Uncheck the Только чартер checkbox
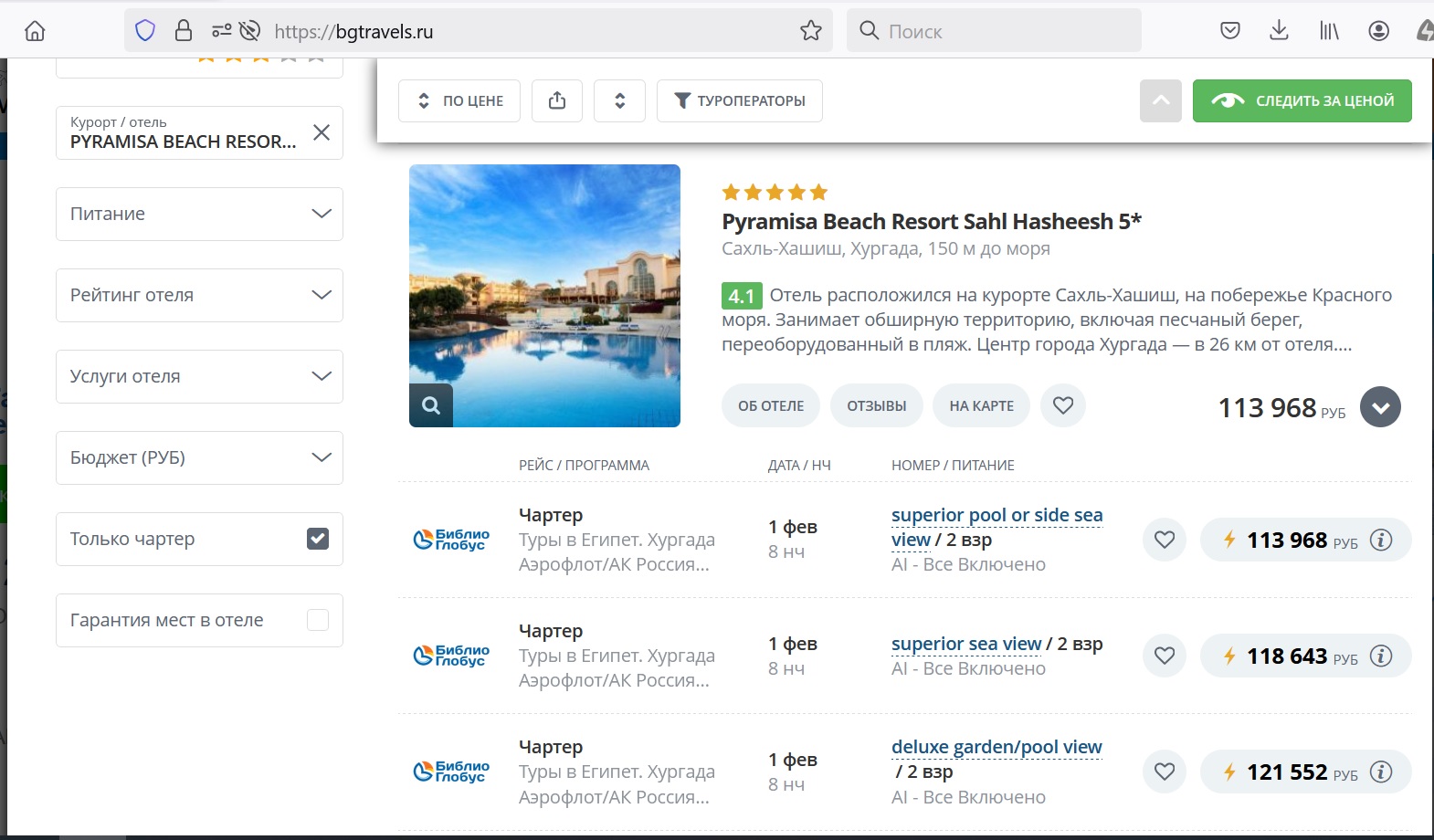Screen dimensions: 1434x840 [x=318, y=539]
